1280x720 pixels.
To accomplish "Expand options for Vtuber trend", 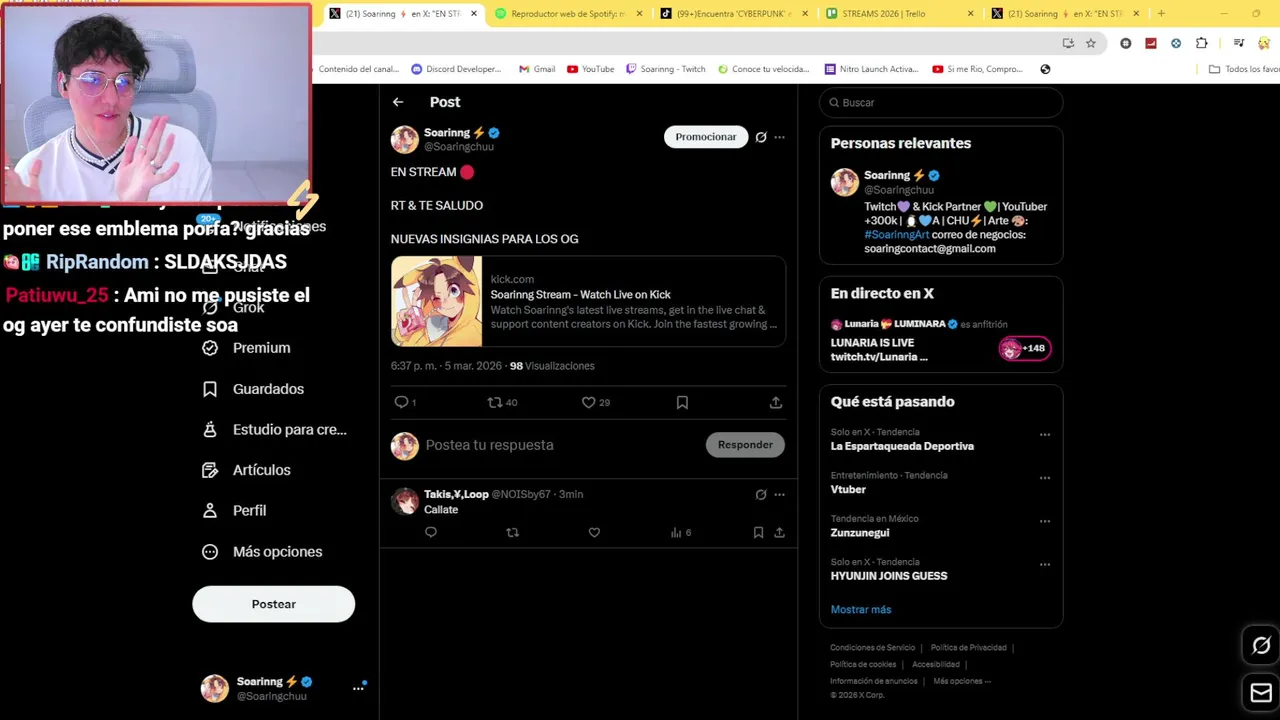I will pos(1045,478).
